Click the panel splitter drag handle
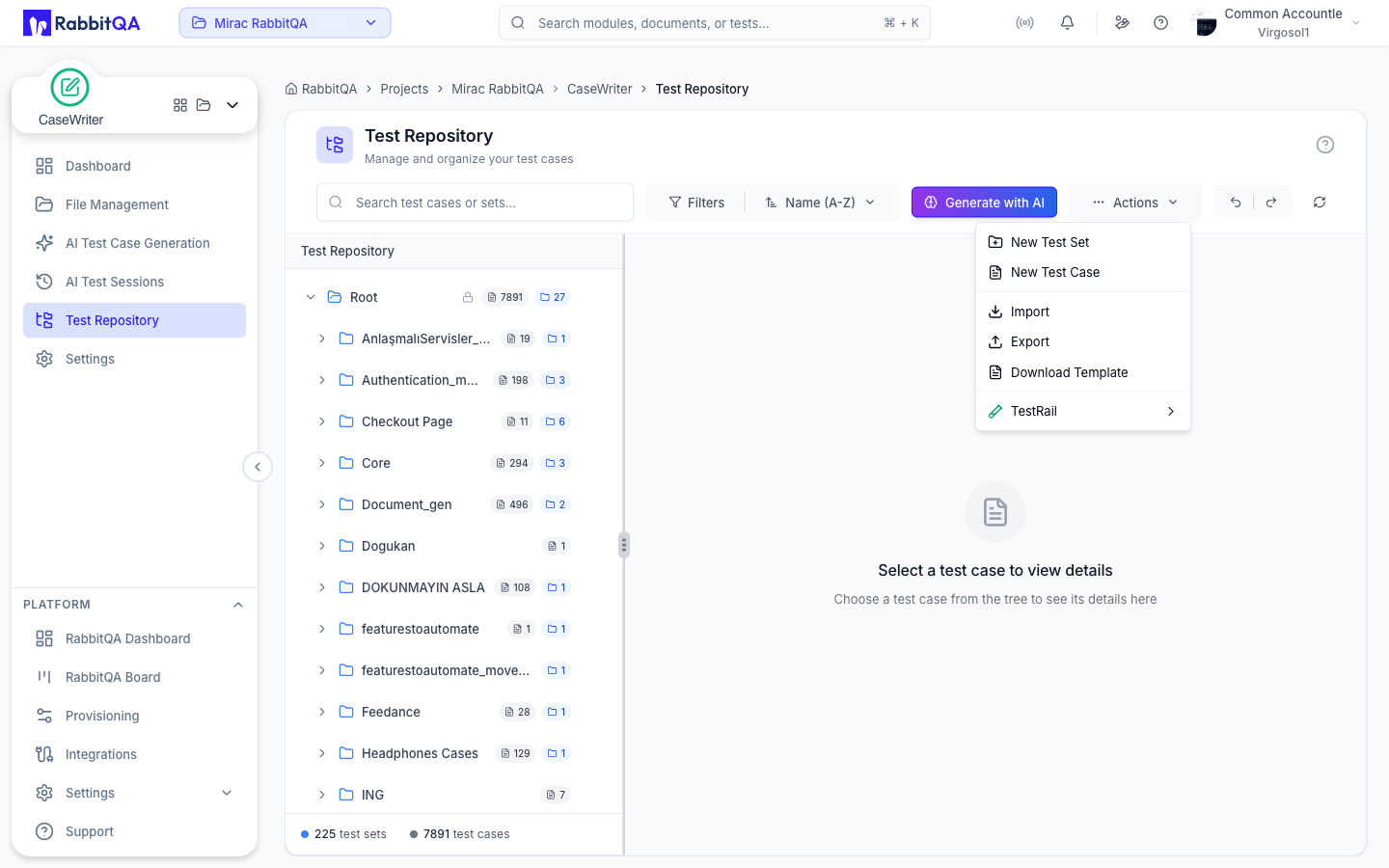This screenshot has height=868, width=1389. tap(624, 546)
